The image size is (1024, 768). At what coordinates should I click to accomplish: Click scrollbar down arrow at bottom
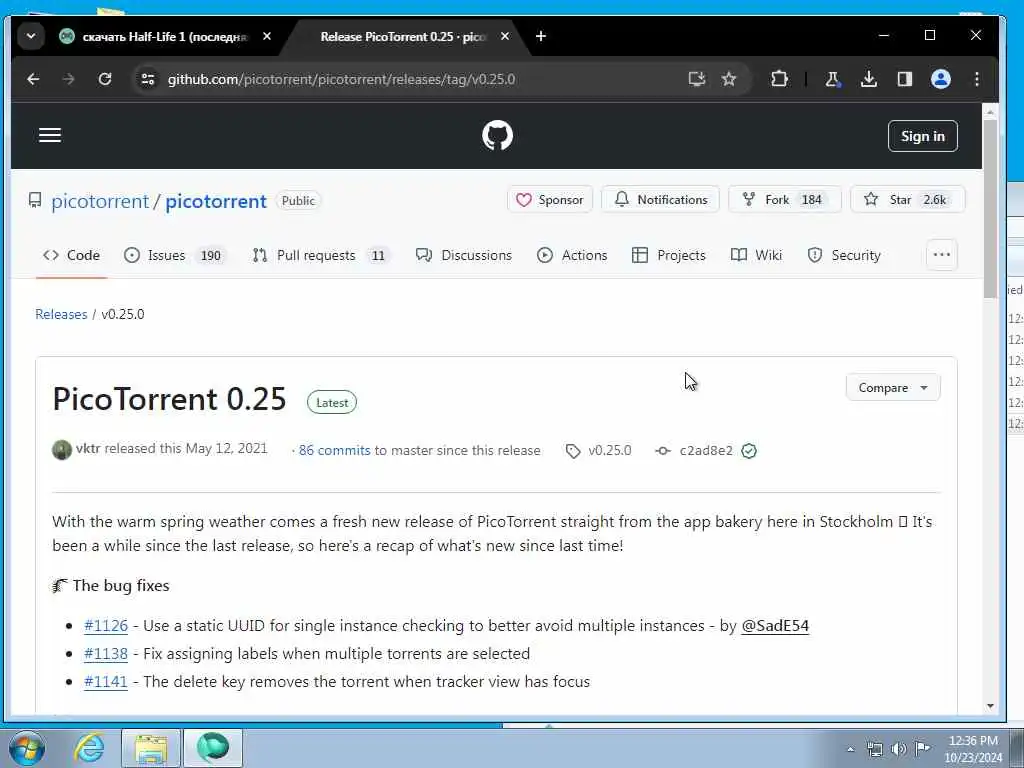tap(990, 706)
